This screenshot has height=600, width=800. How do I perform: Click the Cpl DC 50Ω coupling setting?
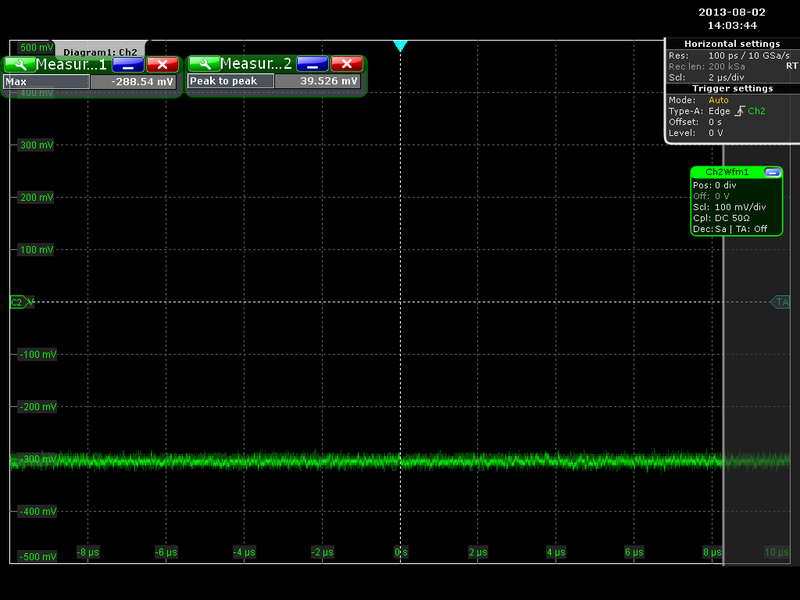(x=735, y=217)
